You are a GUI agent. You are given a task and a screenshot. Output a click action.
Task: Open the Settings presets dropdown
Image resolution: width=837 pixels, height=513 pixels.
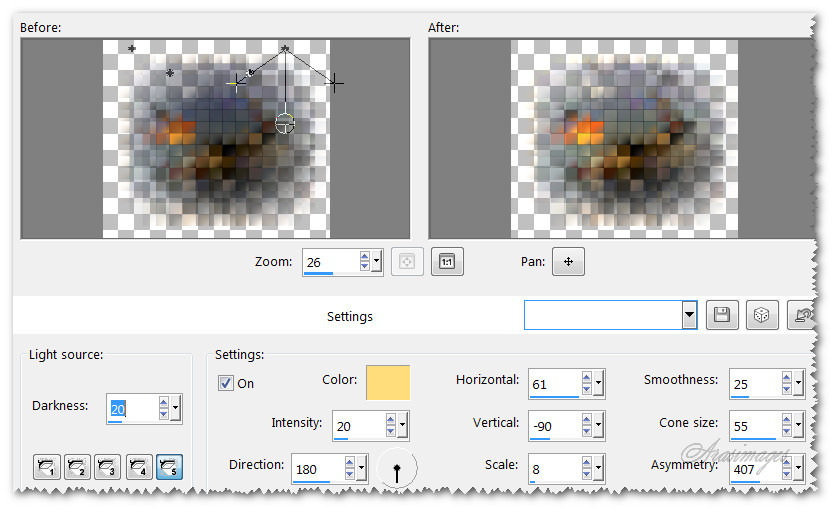tap(689, 315)
